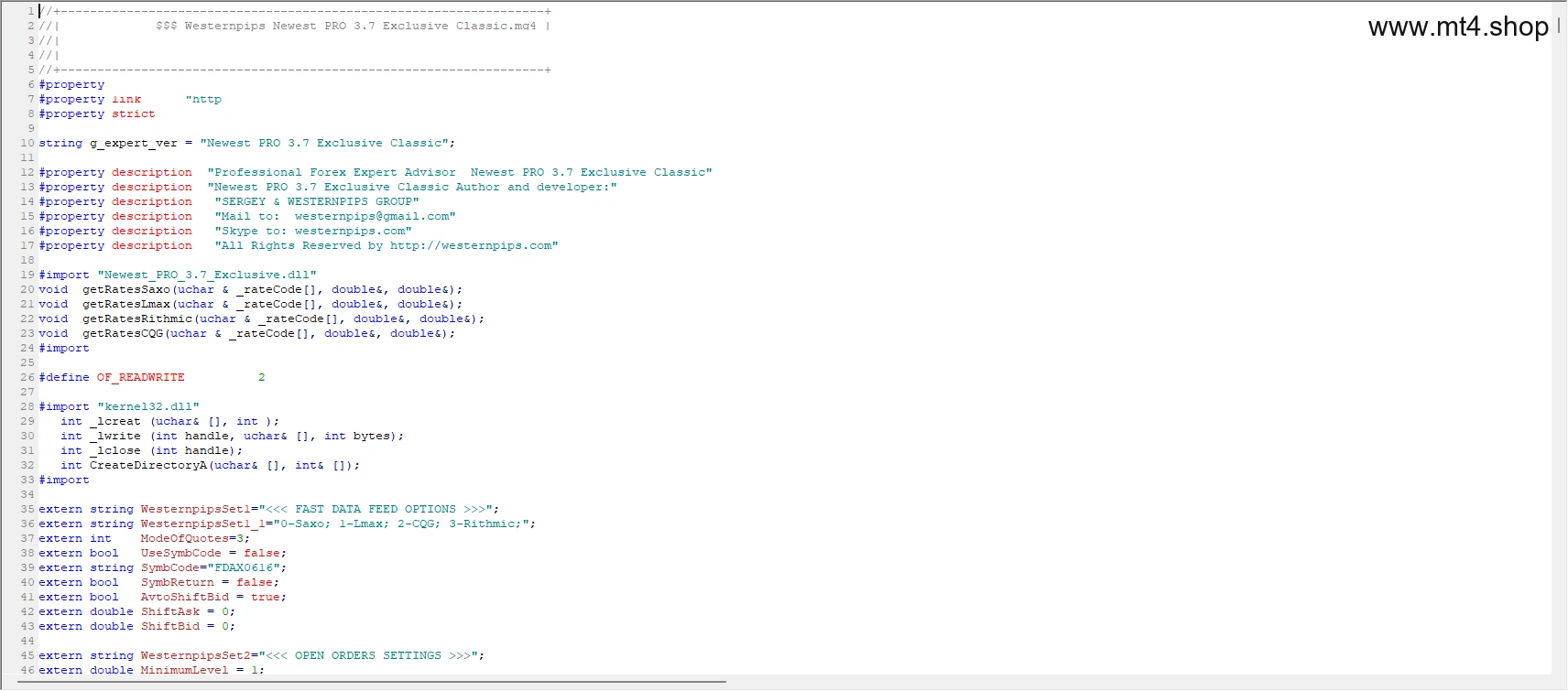This screenshot has width=1568, height=691.
Task: Click line number 9 in the gutter
Action: pos(31,128)
